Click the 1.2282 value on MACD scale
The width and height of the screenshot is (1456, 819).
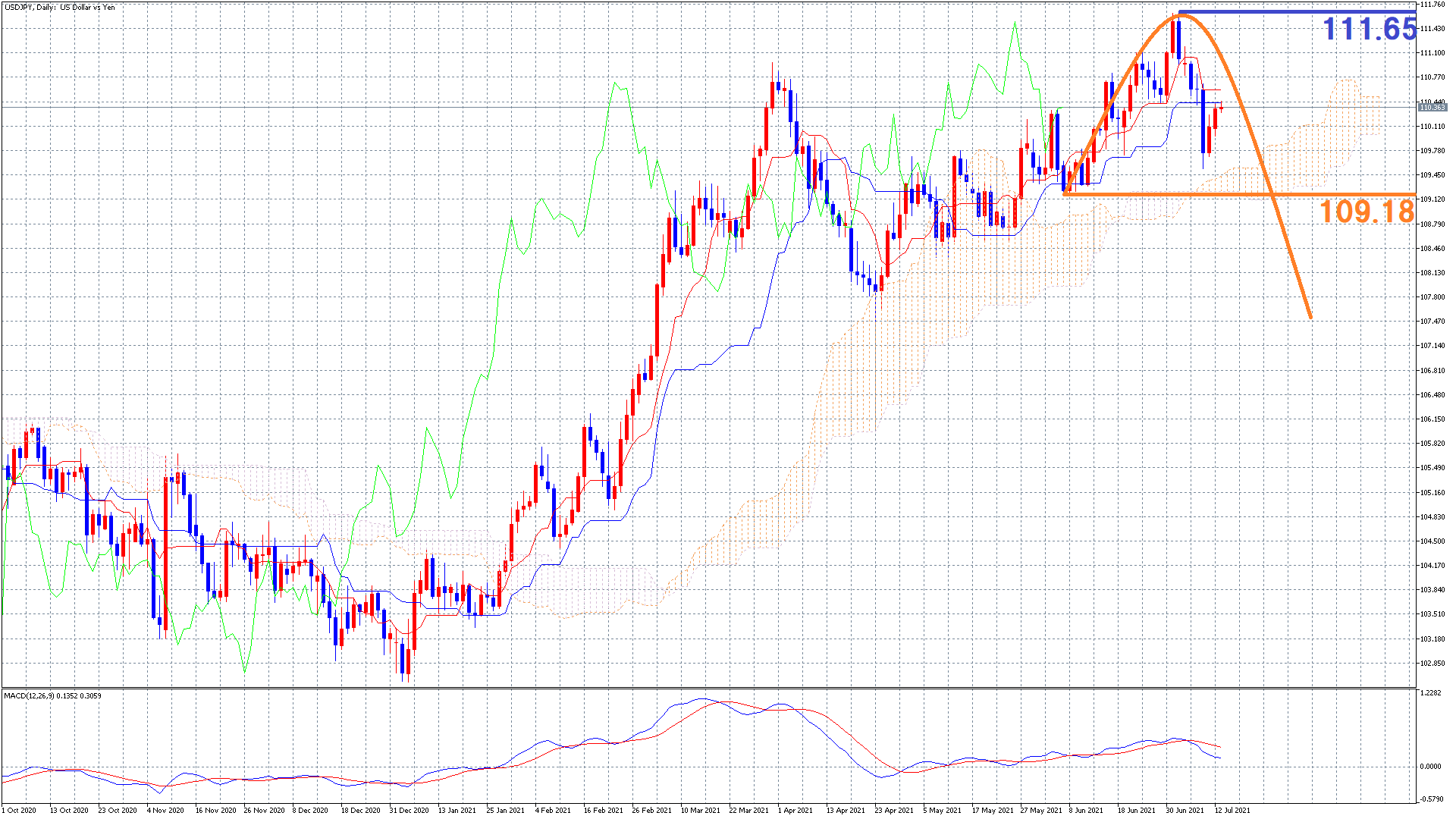[1430, 693]
